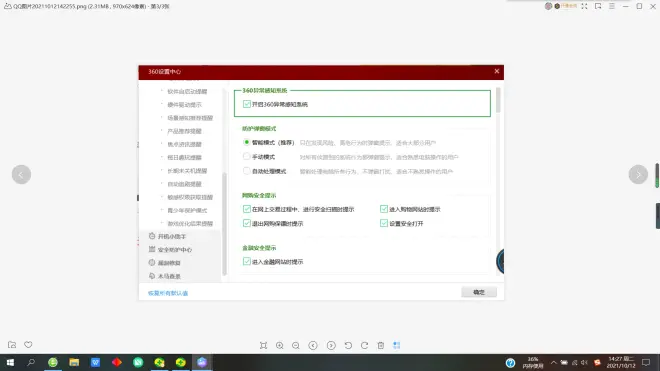This screenshot has height=371, width=660.
Task: Rotate the image clockwise
Action: point(365,345)
